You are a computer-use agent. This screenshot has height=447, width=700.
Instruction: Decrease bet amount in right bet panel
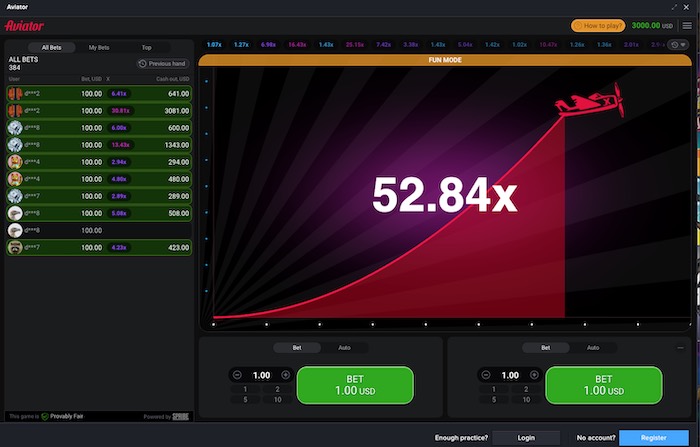point(486,375)
